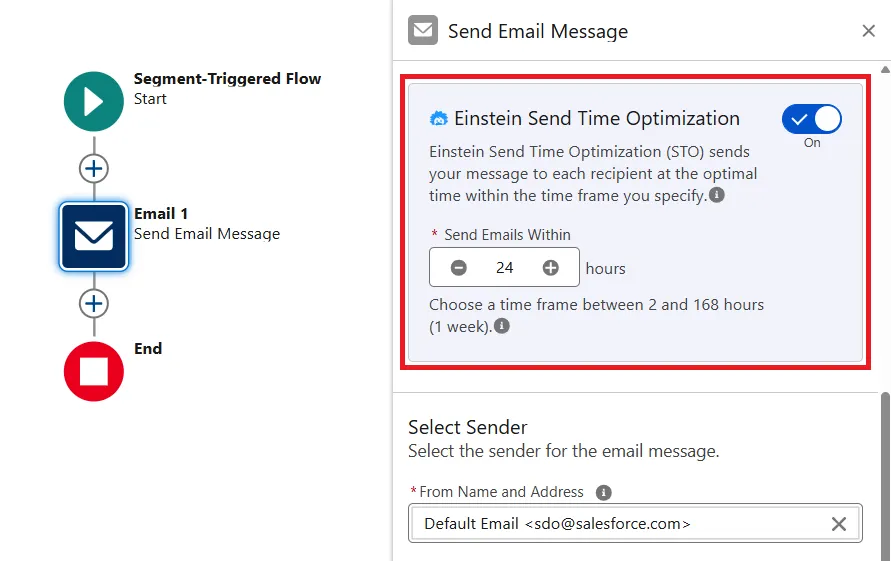Decrease Send Emails Within hours
The image size is (891, 561).
click(458, 268)
